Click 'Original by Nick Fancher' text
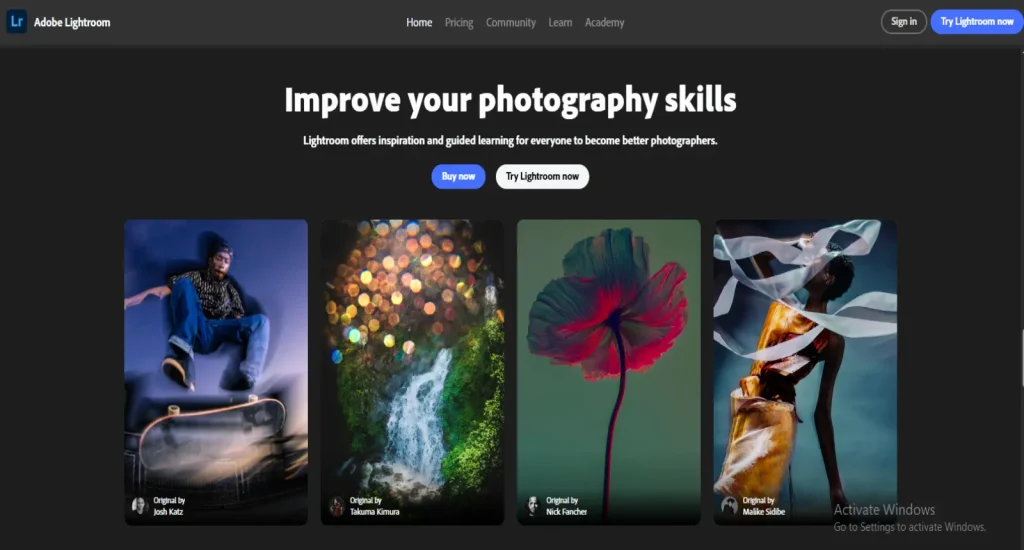The height and width of the screenshot is (550, 1024). [x=566, y=506]
